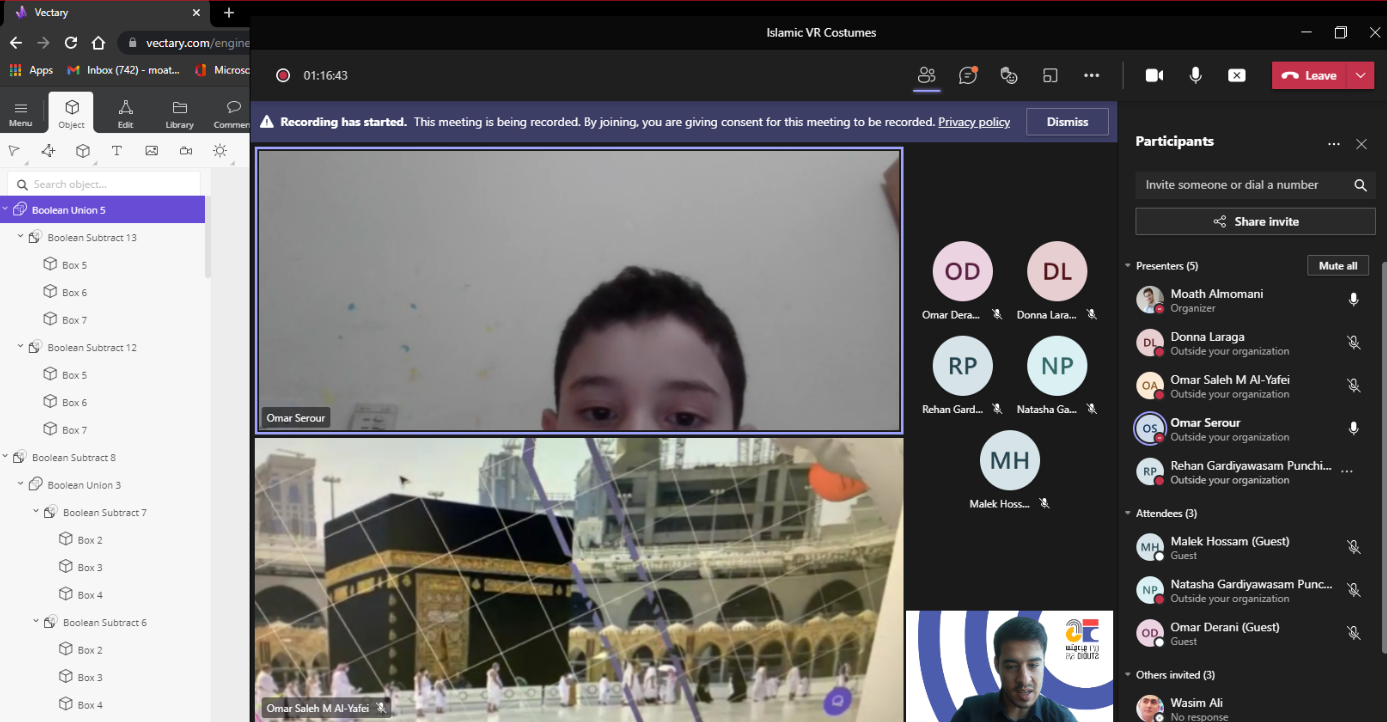The height and width of the screenshot is (722, 1387).
Task: Collapse Boolean Subtract 13 in object tree
Action: (x=20, y=237)
